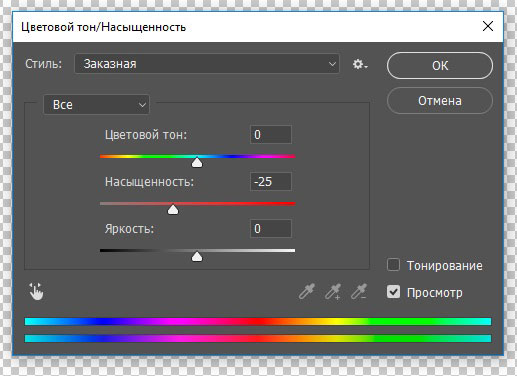Click the Насыщенность slider handle

173,209
